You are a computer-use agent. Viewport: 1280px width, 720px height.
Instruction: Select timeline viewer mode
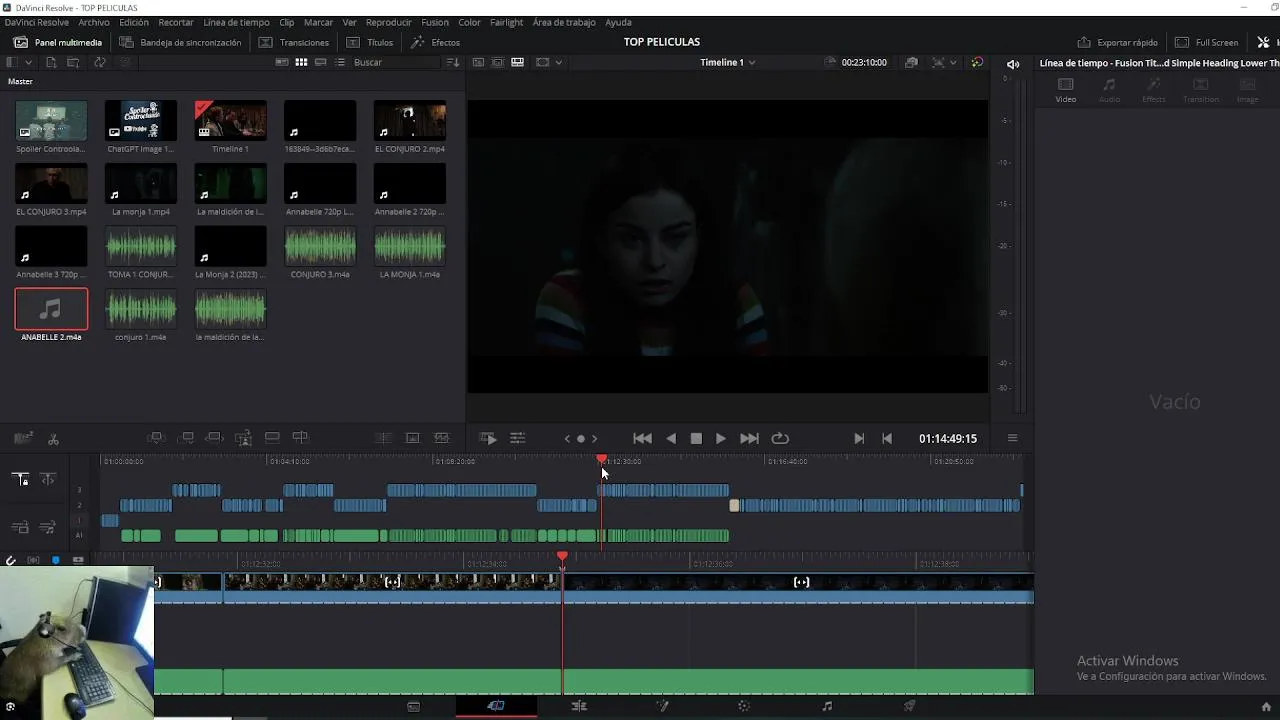pyautogui.click(x=517, y=62)
